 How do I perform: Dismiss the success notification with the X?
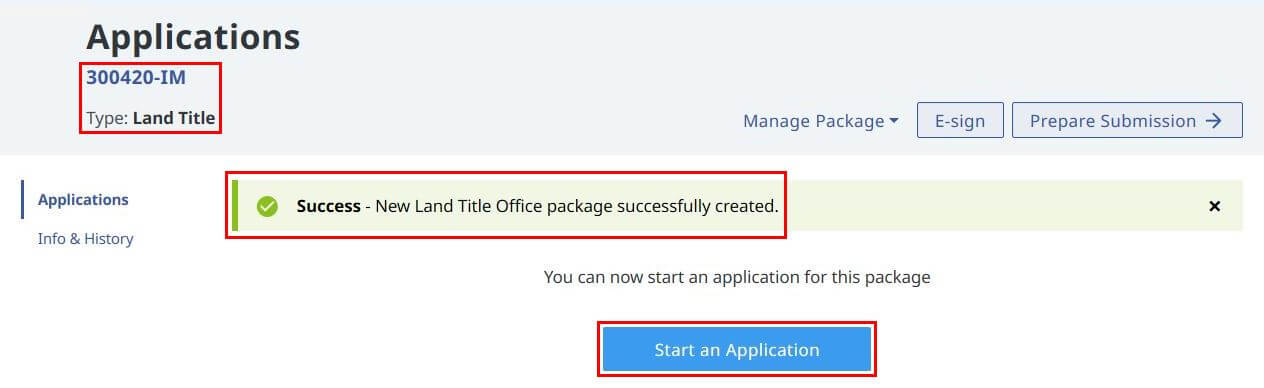click(1215, 206)
